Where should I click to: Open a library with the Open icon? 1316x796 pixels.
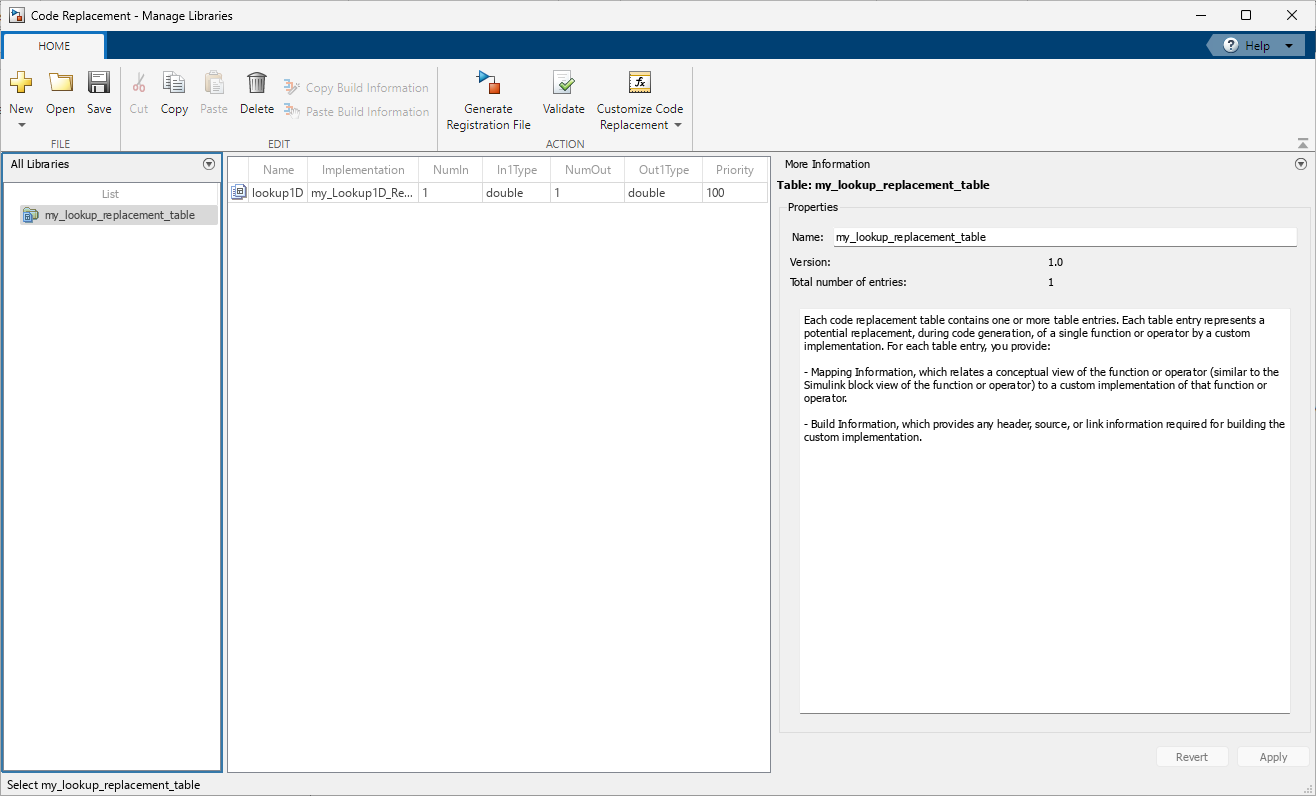tap(61, 83)
